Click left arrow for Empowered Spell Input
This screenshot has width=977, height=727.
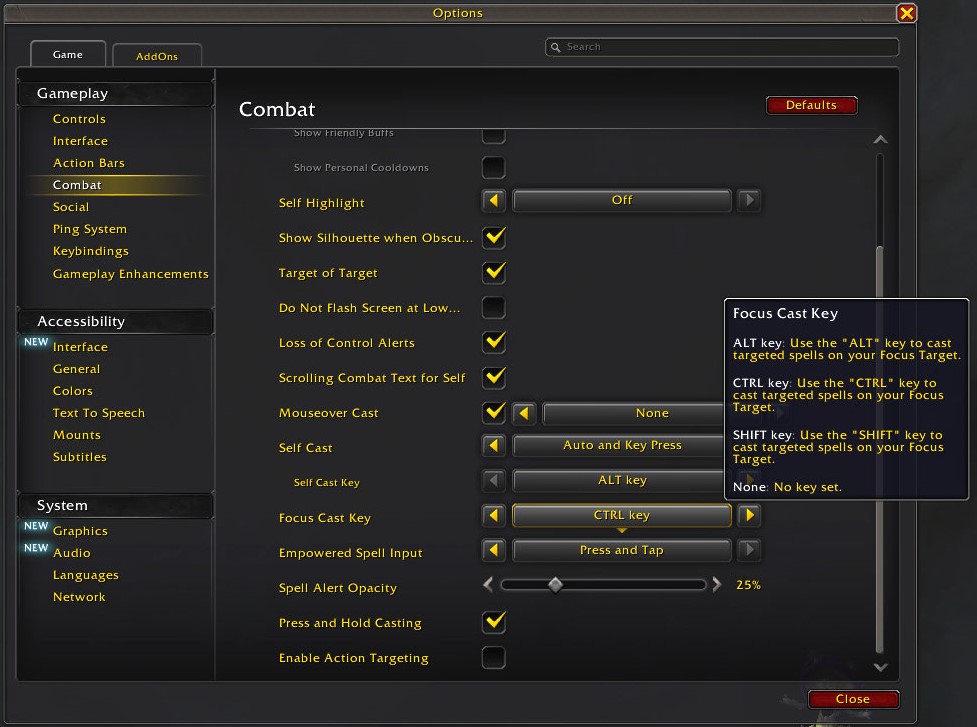click(493, 551)
